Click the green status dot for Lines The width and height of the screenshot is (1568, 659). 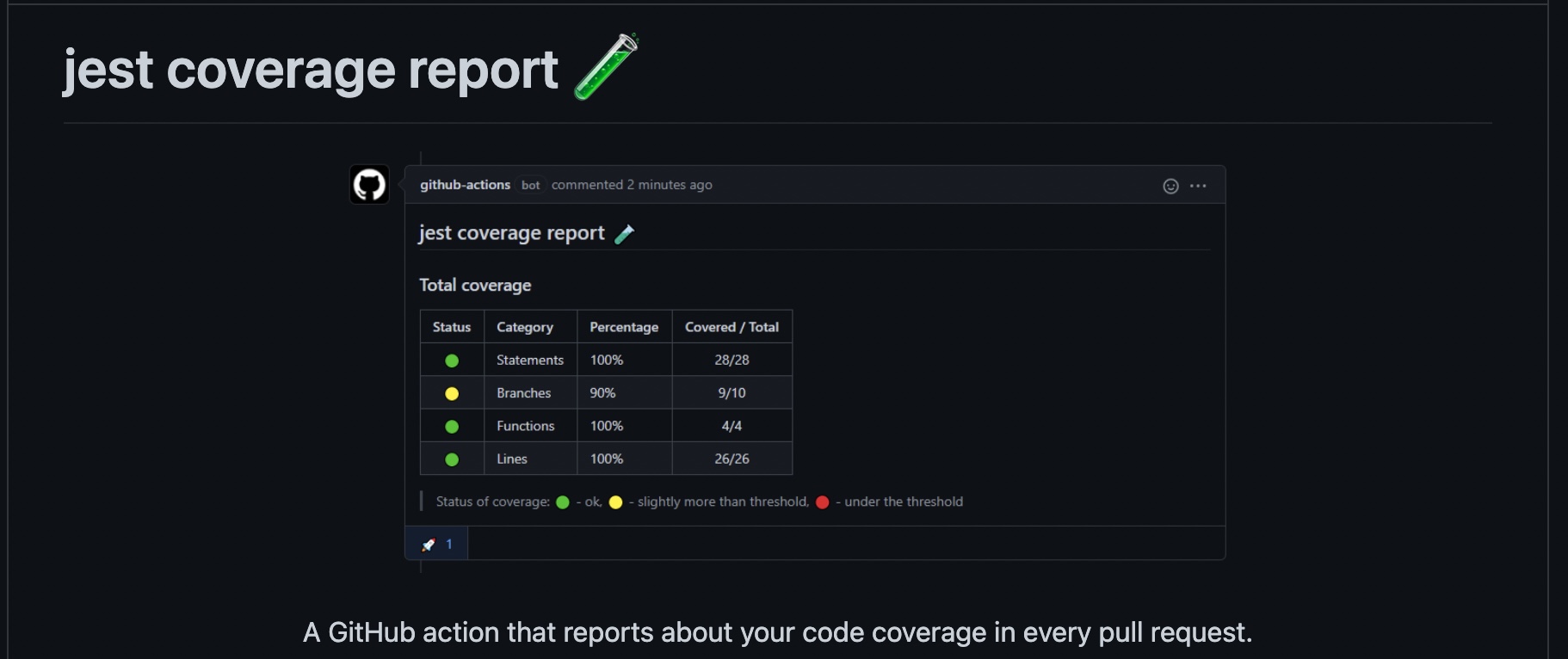(452, 459)
